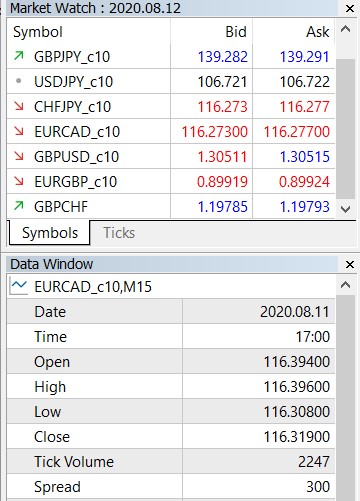360x501 pixels.
Task: Switch to the Ticks tab
Action: pos(119,233)
